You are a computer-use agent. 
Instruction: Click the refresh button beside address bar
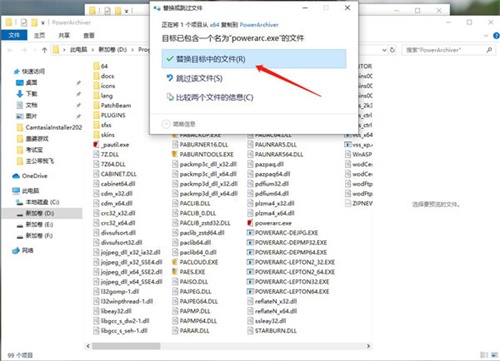point(393,50)
